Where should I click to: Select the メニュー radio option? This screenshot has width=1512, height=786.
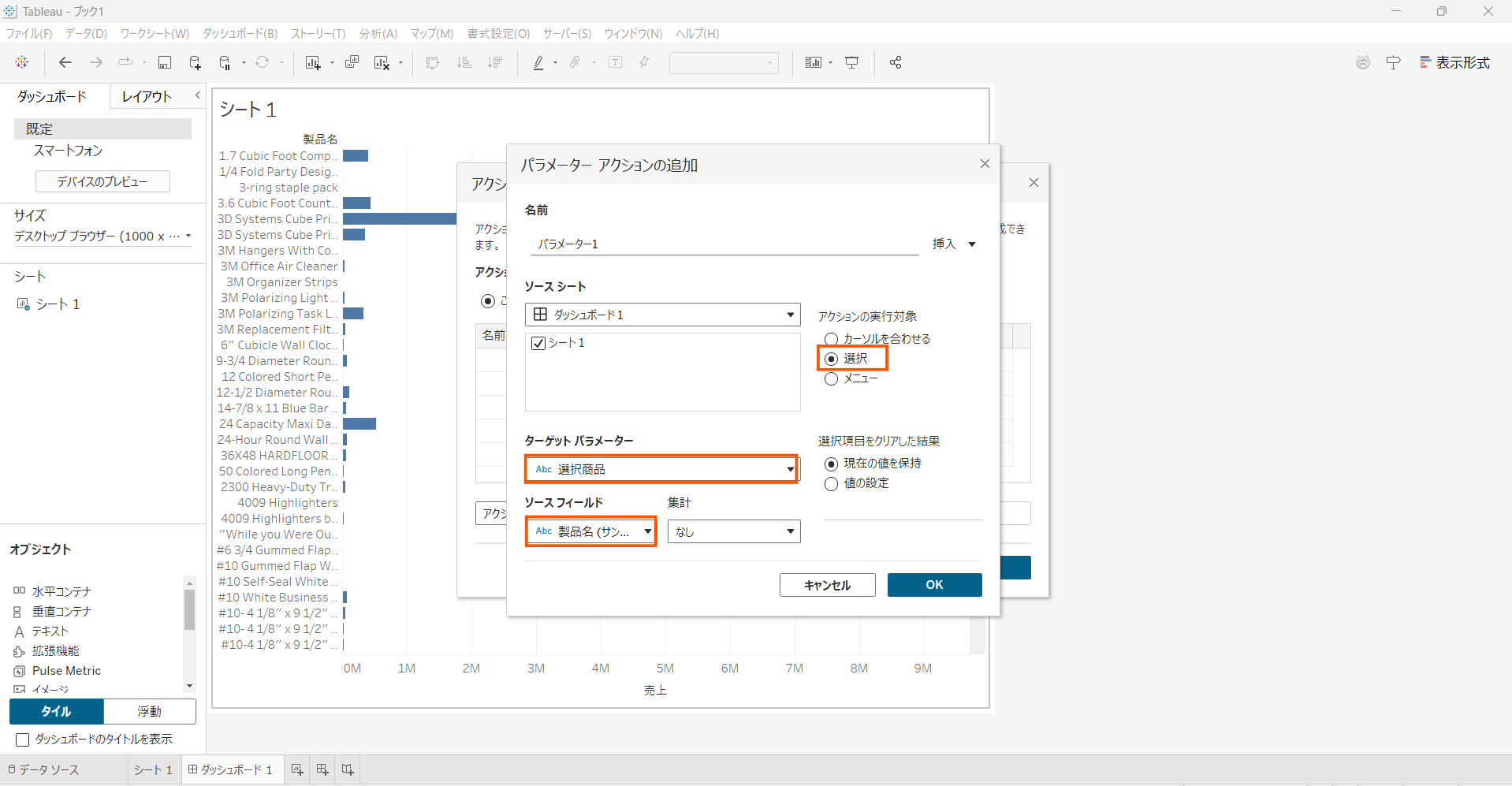click(831, 379)
